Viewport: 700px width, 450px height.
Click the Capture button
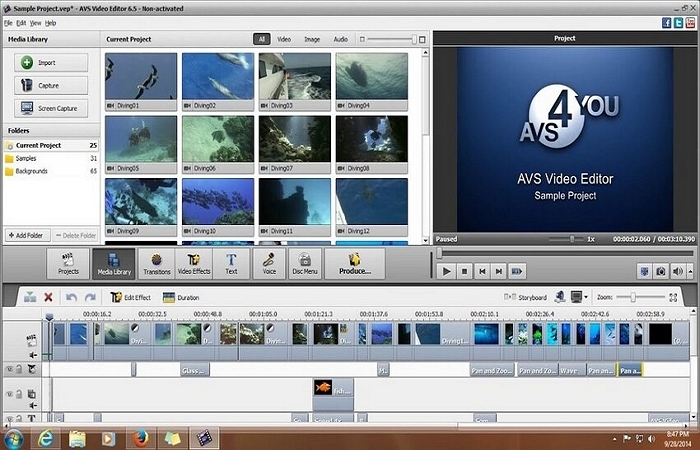coord(51,85)
